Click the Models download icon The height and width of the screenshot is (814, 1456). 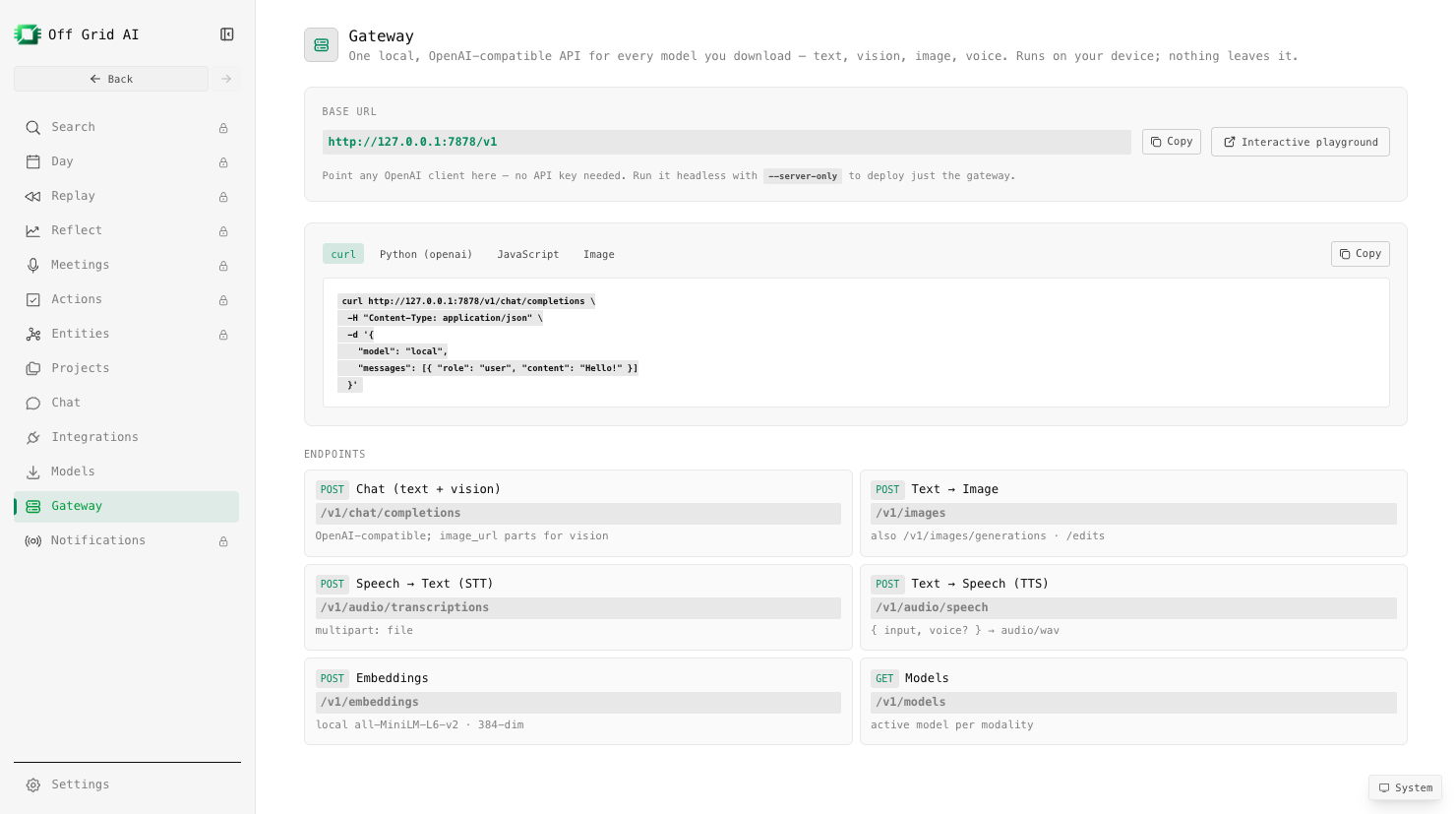[33, 471]
